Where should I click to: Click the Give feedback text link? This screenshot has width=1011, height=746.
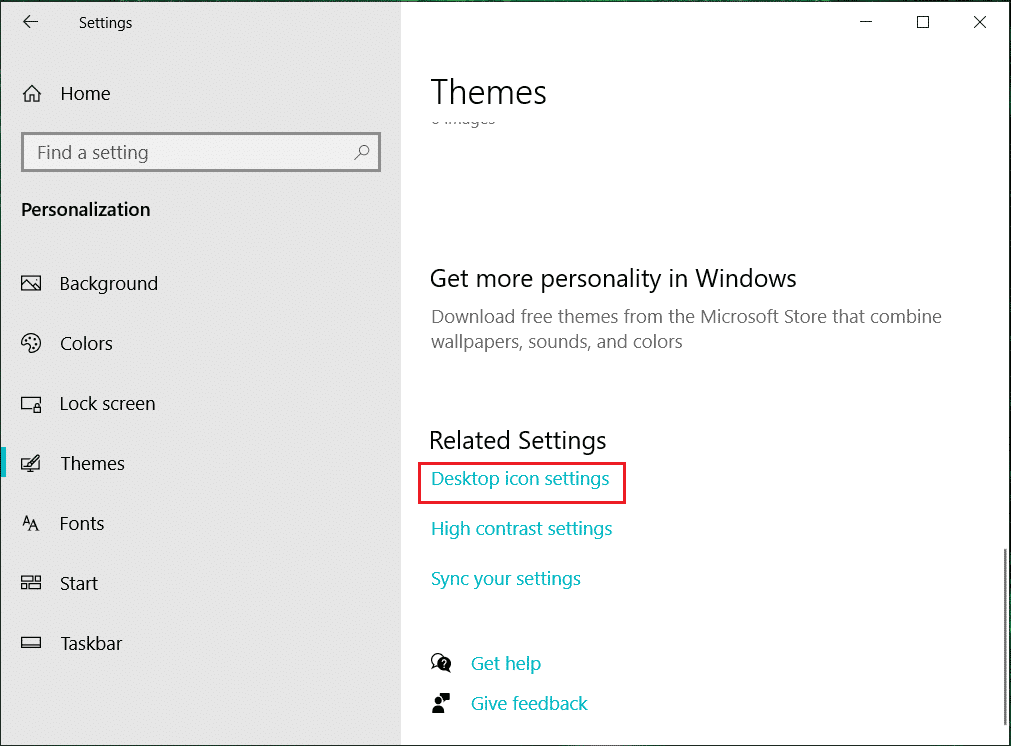point(529,704)
